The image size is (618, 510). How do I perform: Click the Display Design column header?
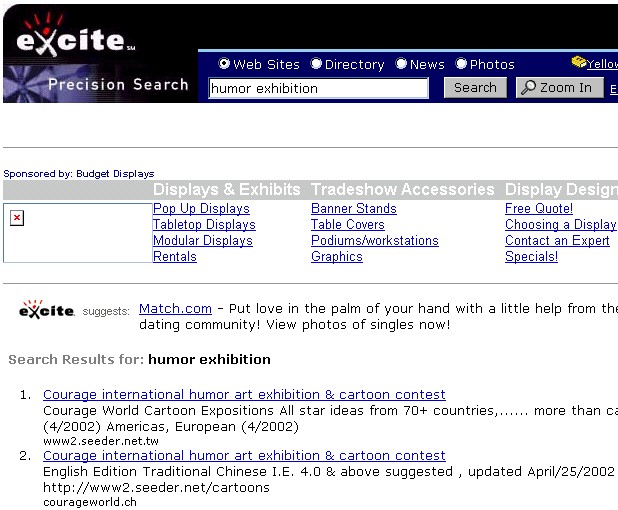tap(562, 190)
